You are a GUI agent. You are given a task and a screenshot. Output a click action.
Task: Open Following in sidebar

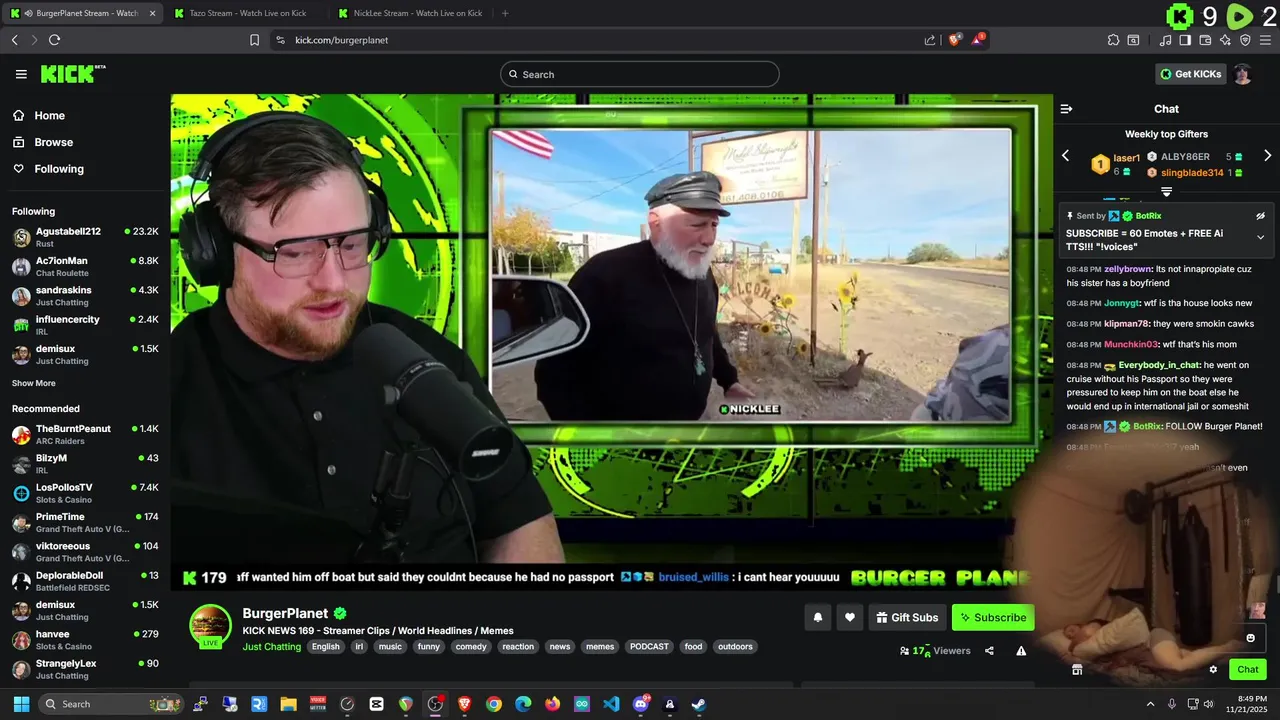58,169
